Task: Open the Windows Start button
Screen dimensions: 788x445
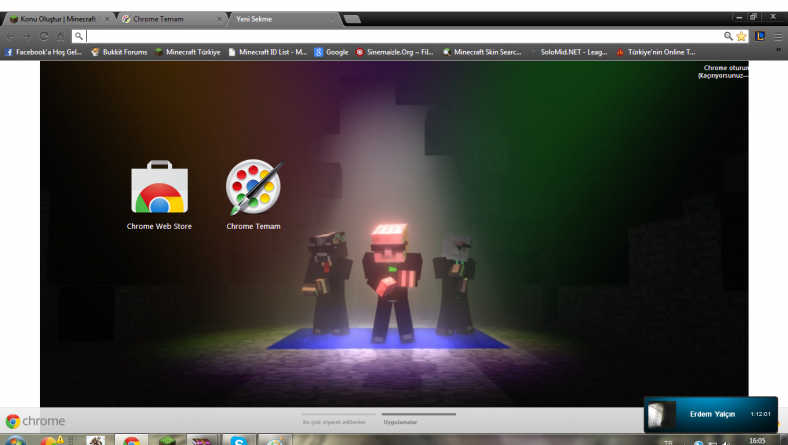Action: click(x=14, y=440)
